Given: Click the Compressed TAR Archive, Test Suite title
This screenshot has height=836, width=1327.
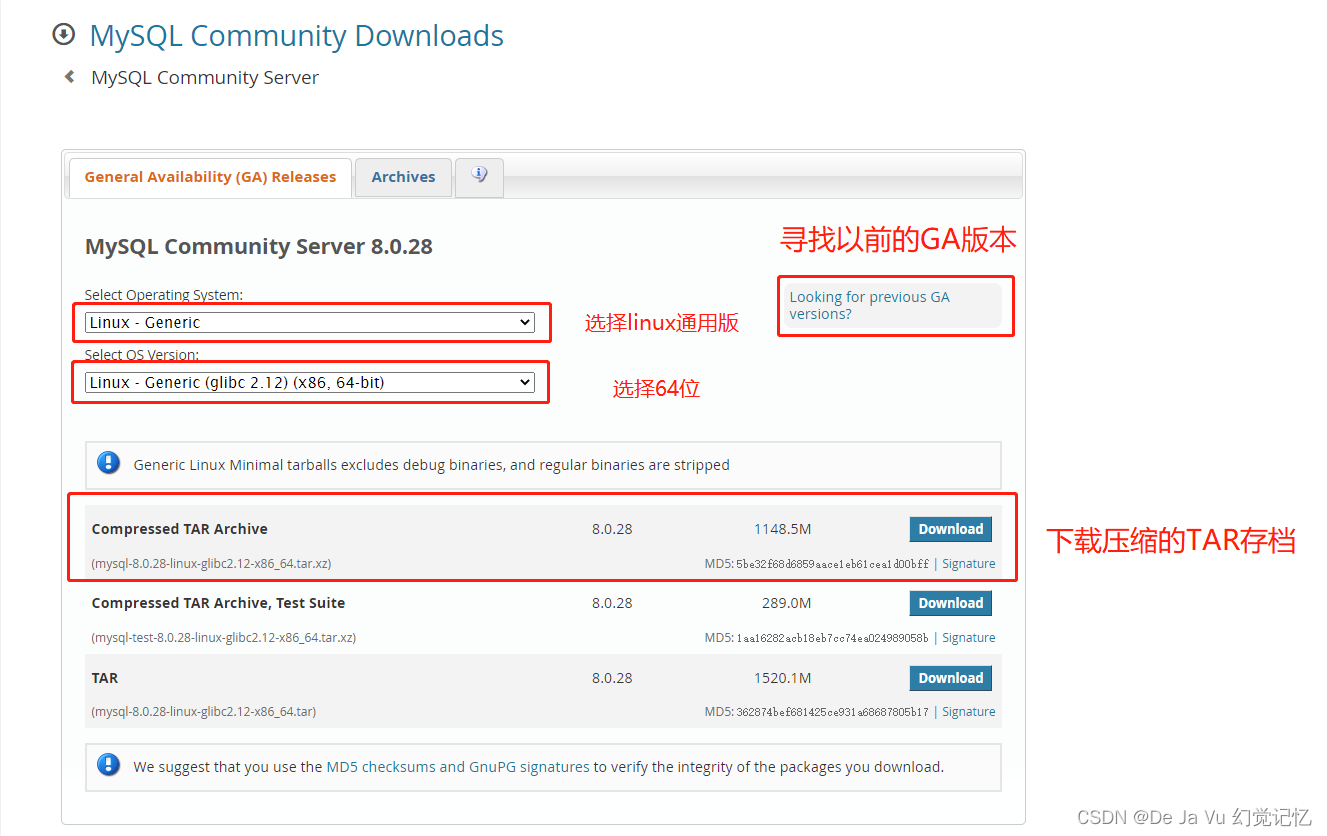Looking at the screenshot, I should coord(218,603).
